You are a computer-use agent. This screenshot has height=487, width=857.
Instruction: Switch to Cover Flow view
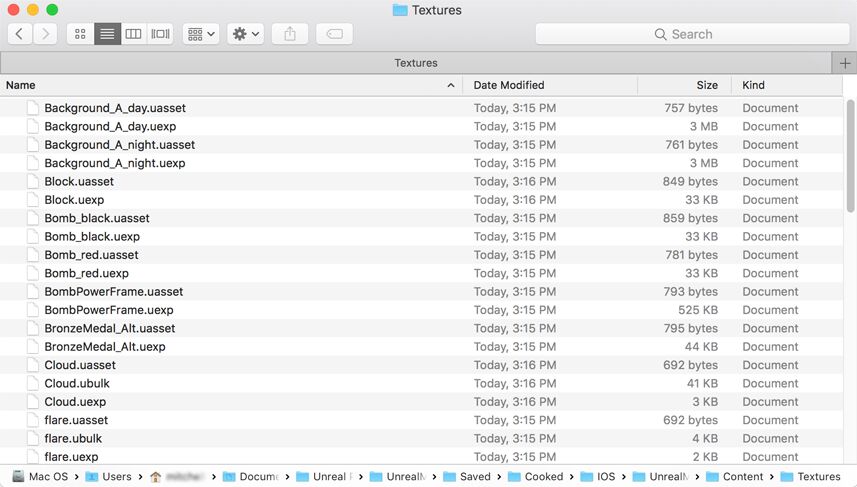point(160,34)
